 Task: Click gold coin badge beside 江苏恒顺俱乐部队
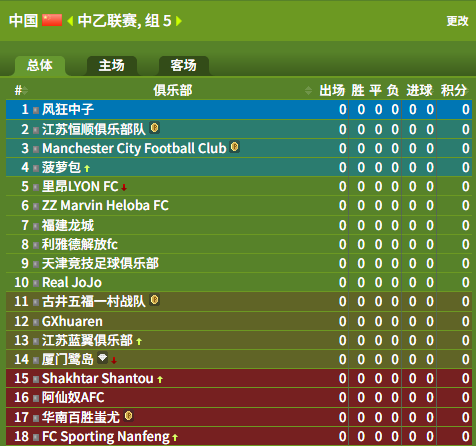154,128
